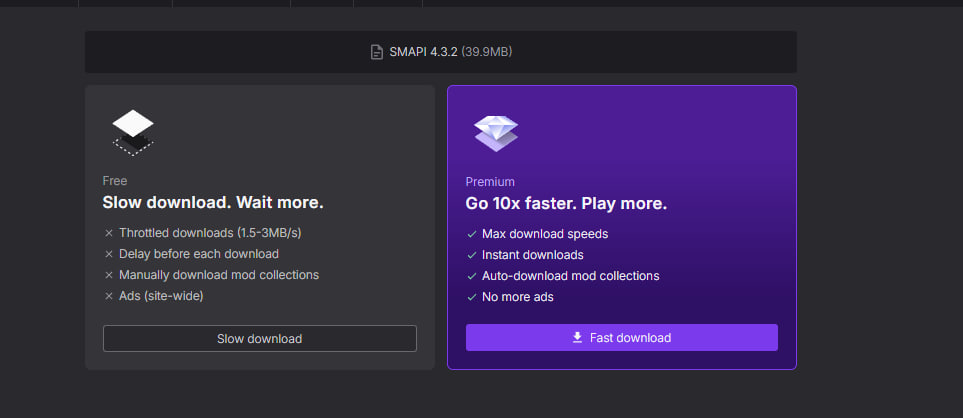Click the Premium diamond icon
This screenshot has height=418, width=963.
[x=496, y=133]
